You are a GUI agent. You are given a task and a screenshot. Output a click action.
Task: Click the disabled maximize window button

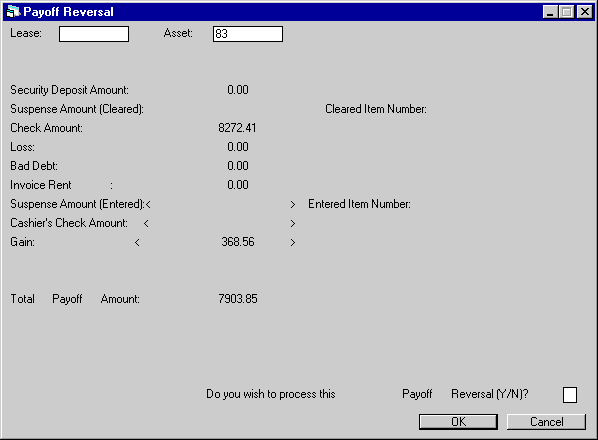click(x=567, y=12)
